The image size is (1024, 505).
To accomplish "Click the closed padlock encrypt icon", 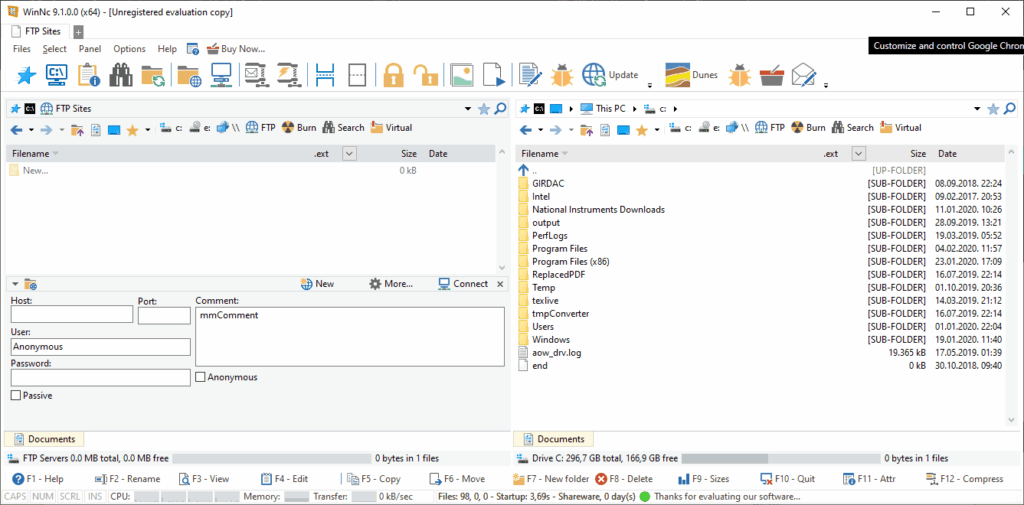I will (394, 75).
